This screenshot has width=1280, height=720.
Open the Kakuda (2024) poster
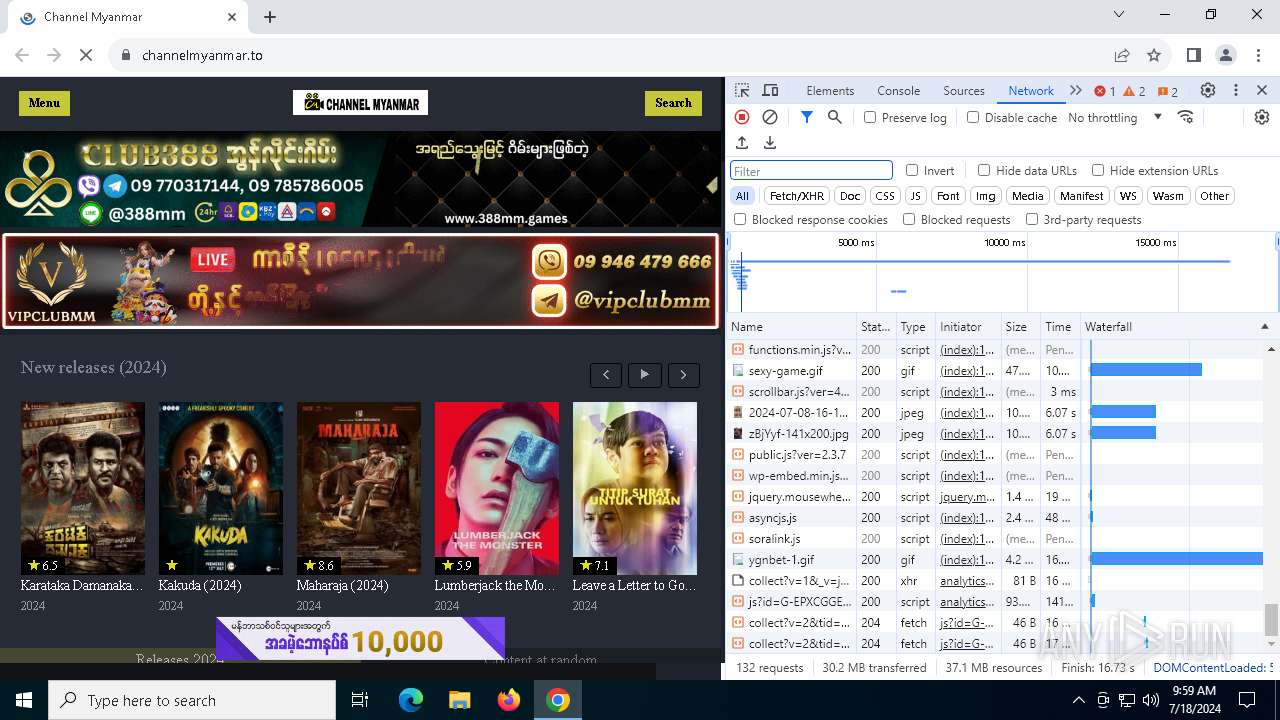click(221, 488)
